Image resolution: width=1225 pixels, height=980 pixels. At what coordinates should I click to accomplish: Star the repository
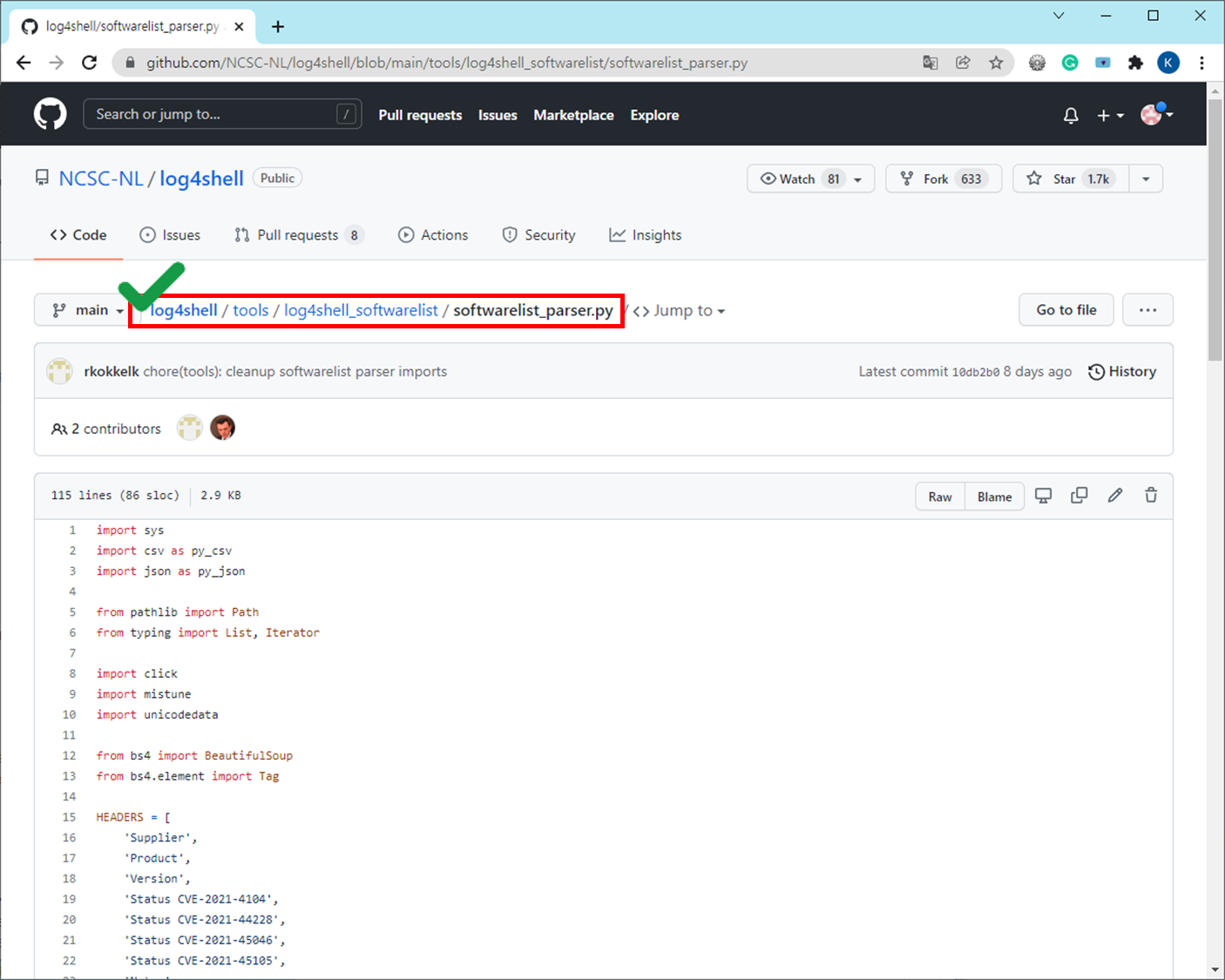click(1071, 179)
